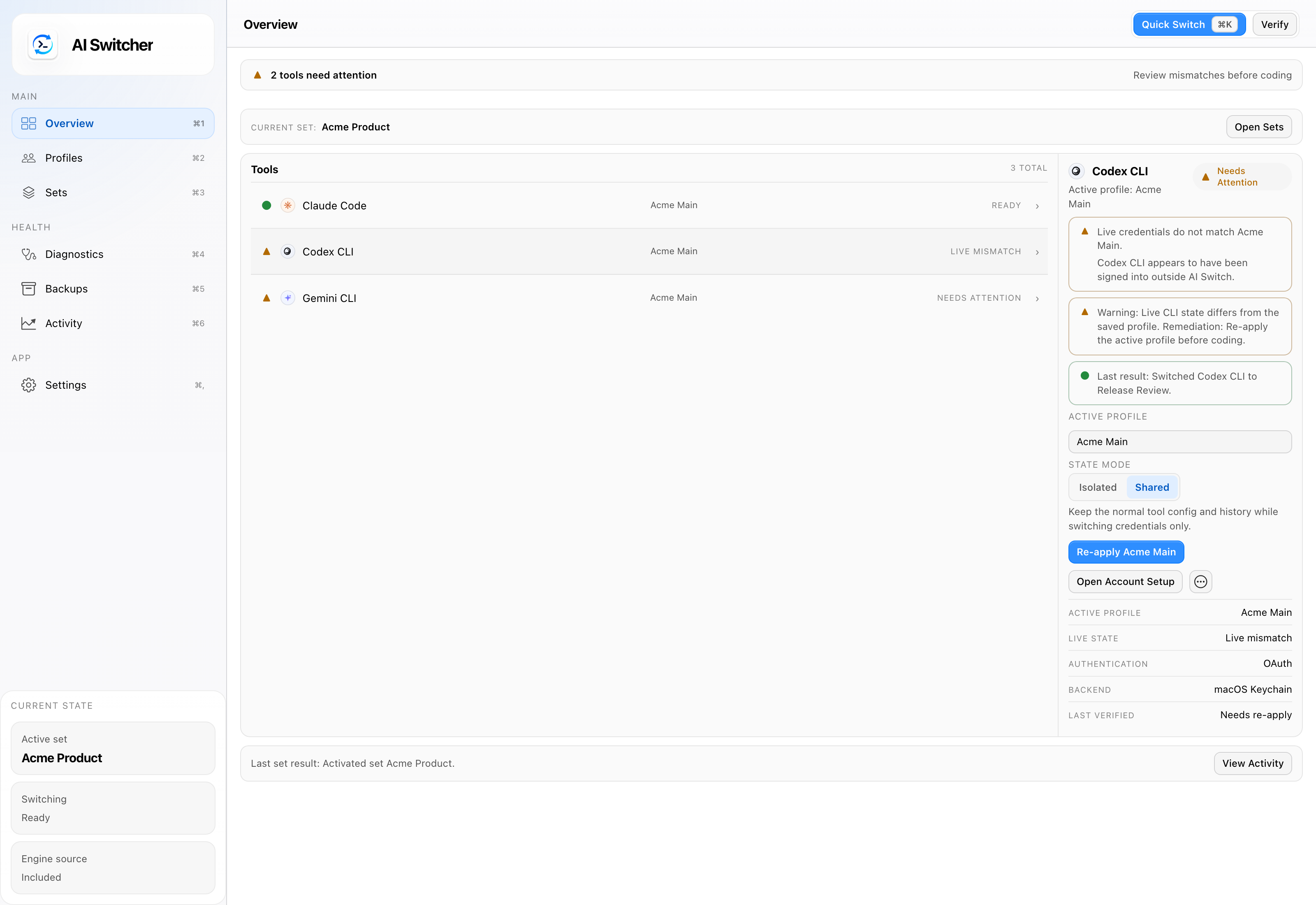Click the READY status on Claude Code row
Image resolution: width=1316 pixels, height=905 pixels.
tap(1006, 206)
